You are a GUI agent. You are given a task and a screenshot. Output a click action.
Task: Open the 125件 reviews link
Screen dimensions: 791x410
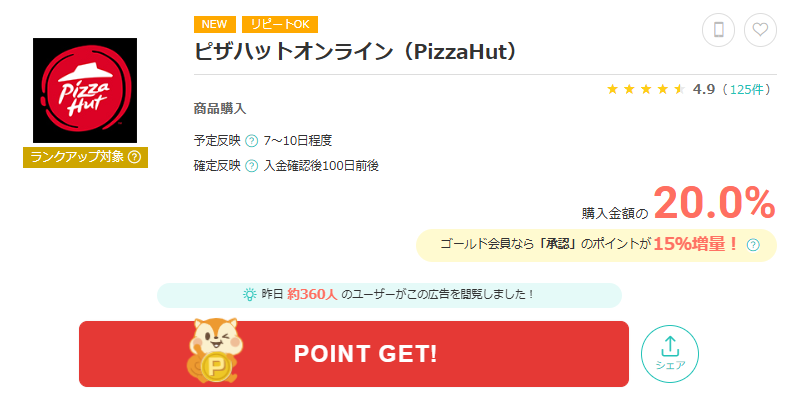(747, 90)
